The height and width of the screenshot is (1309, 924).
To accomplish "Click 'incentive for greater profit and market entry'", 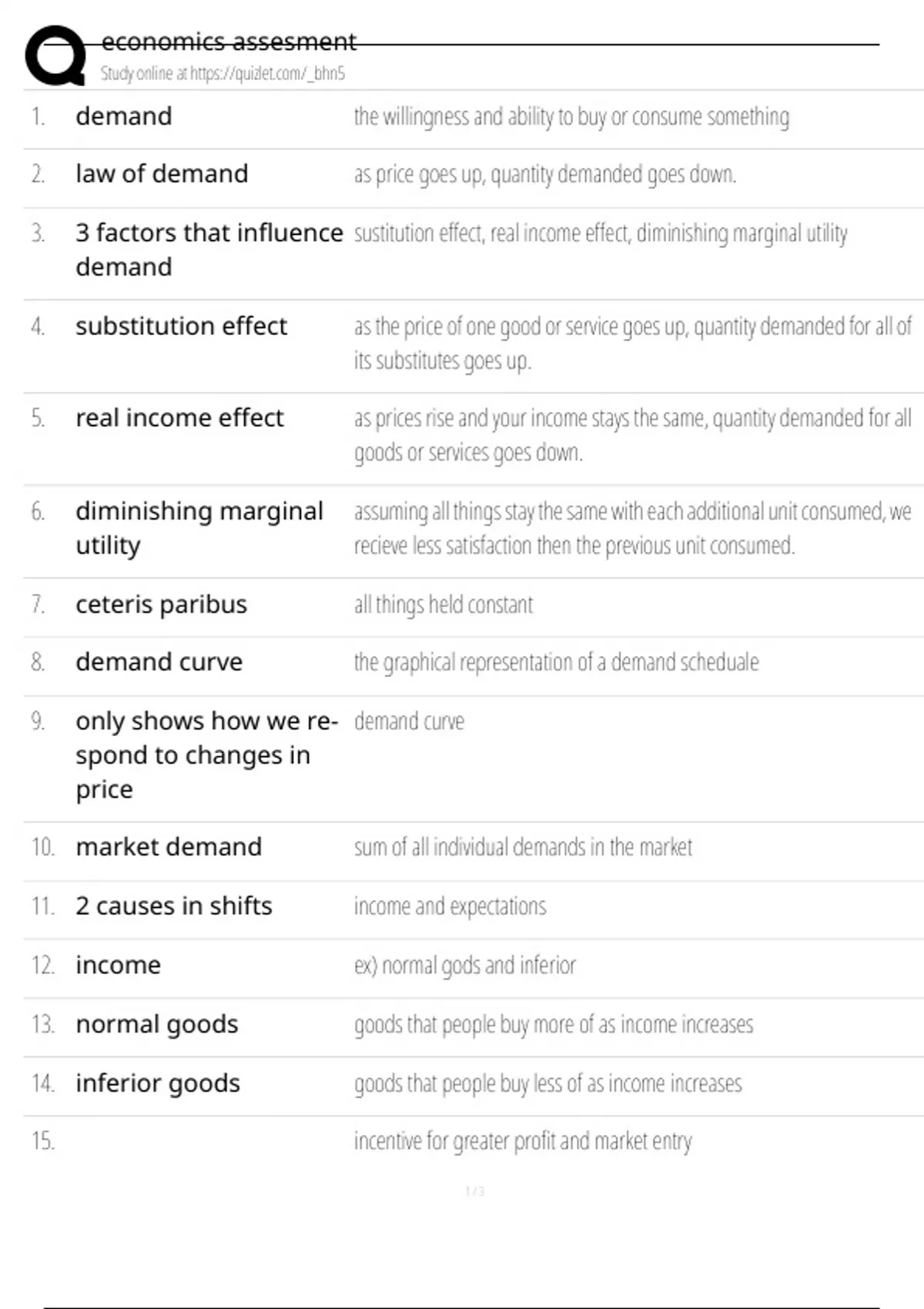I will 523,1141.
